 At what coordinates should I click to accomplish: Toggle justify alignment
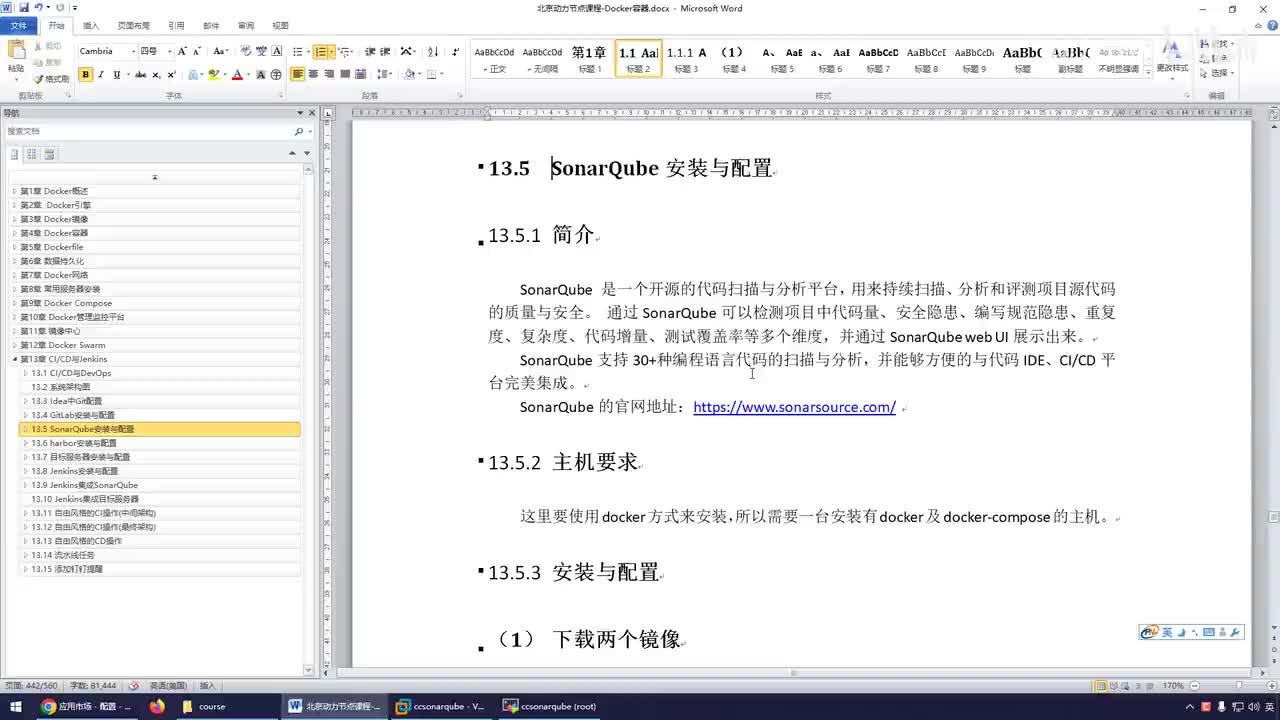pyautogui.click(x=346, y=75)
